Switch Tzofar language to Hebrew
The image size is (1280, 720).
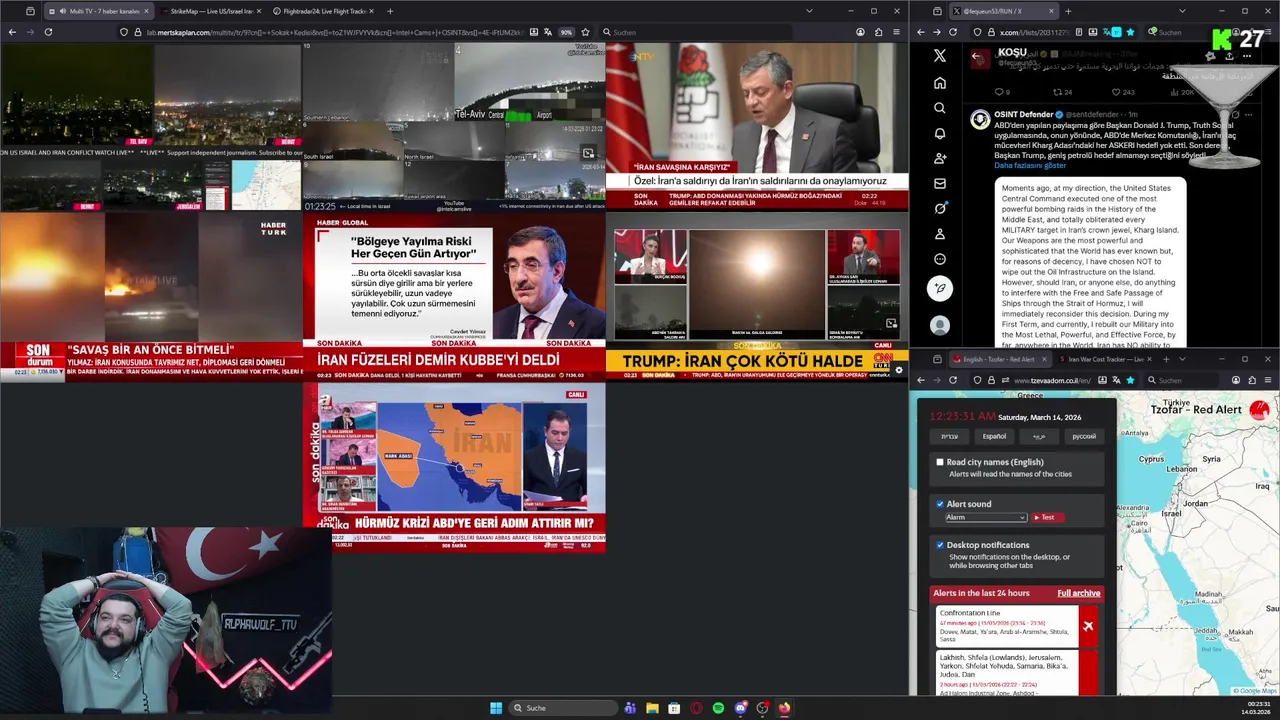pyautogui.click(x=949, y=436)
